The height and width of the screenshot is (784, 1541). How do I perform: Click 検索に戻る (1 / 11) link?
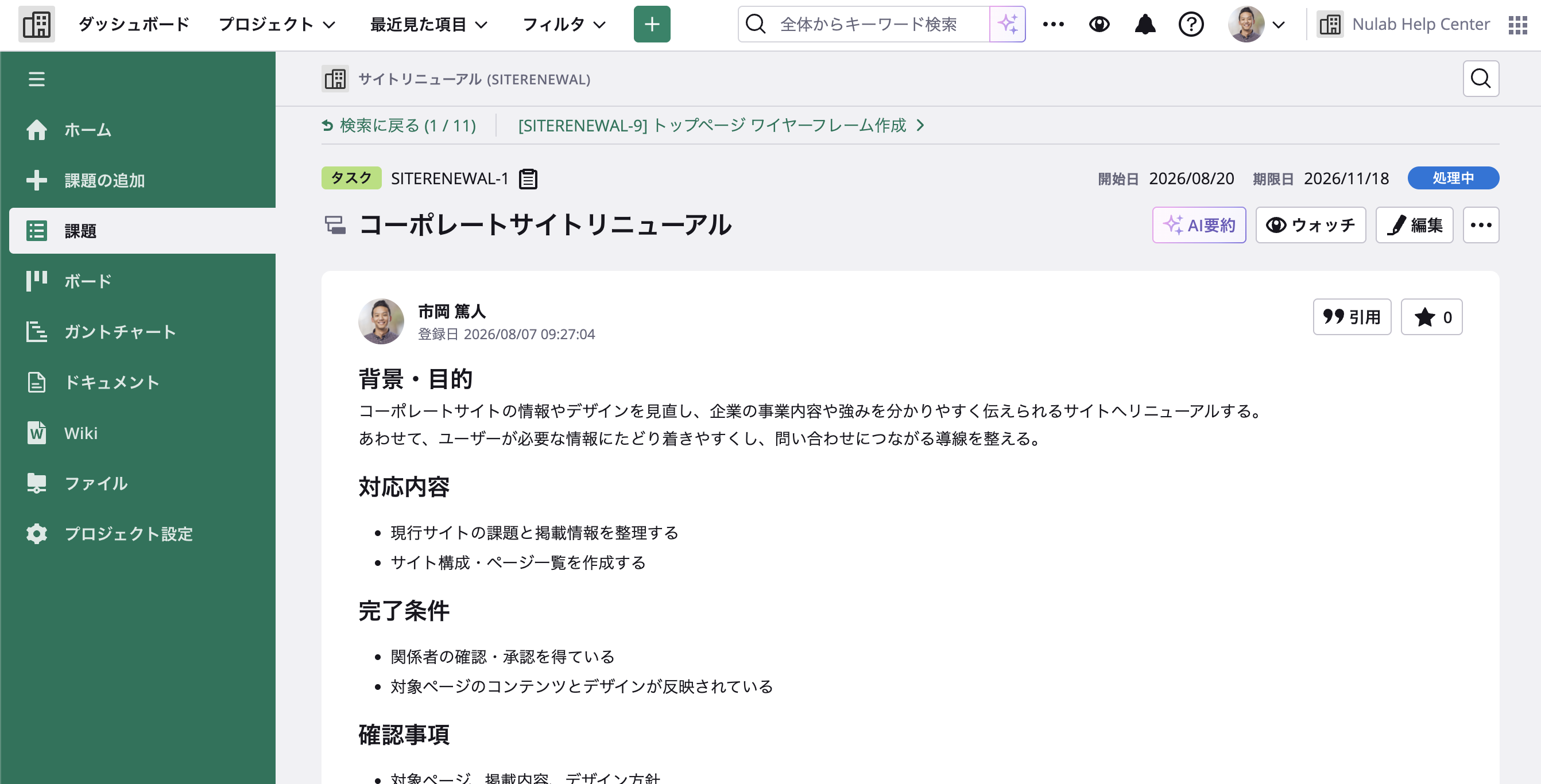click(399, 125)
